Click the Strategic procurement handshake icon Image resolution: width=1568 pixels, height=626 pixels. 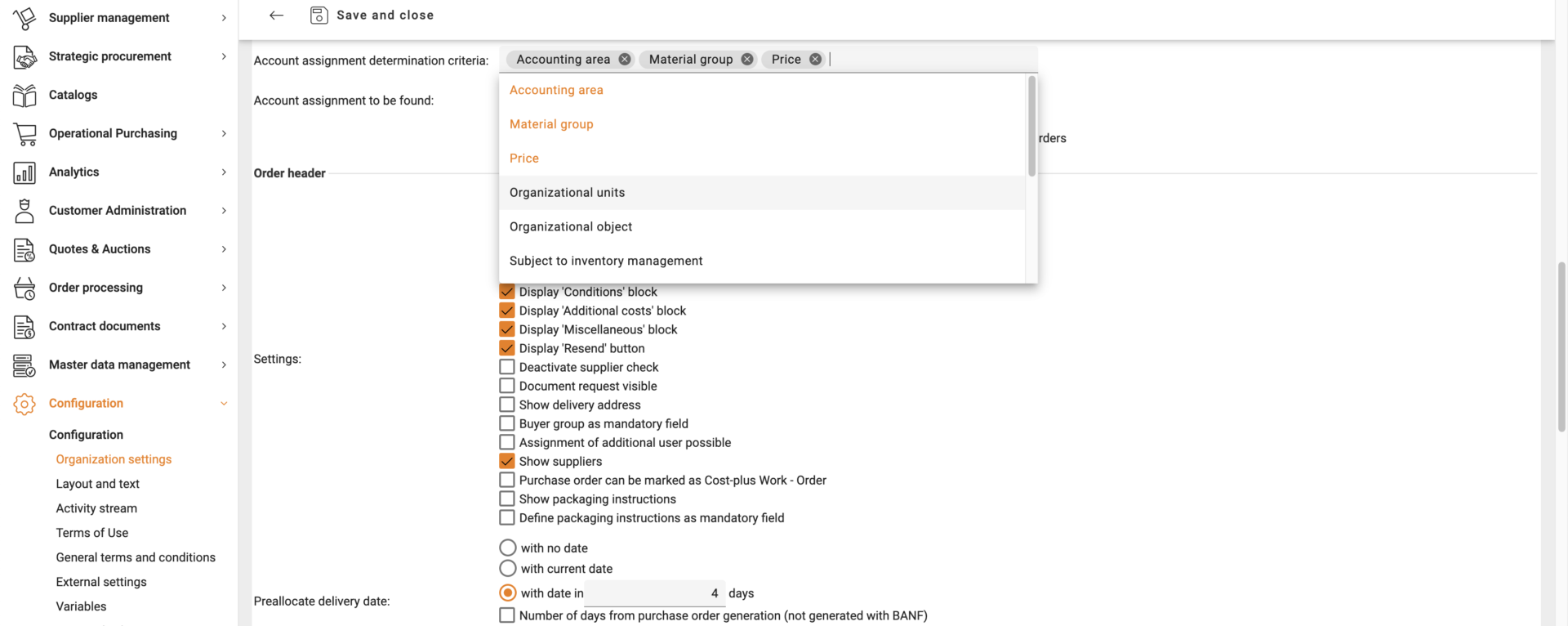coord(24,57)
